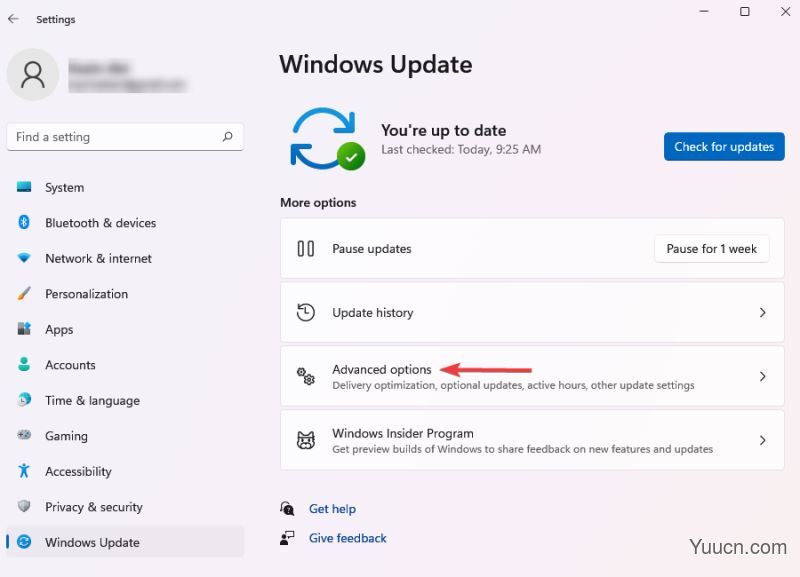
Task: Click the Gaming controller icon
Action: pos(23,435)
